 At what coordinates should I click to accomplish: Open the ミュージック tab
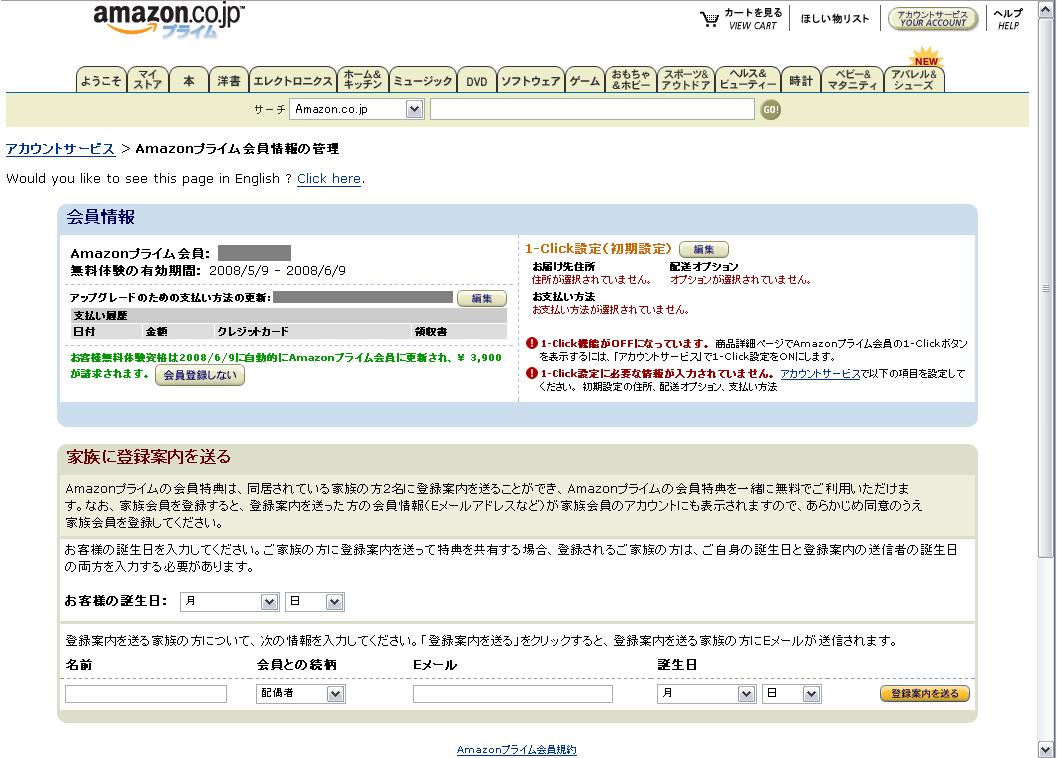[x=423, y=80]
